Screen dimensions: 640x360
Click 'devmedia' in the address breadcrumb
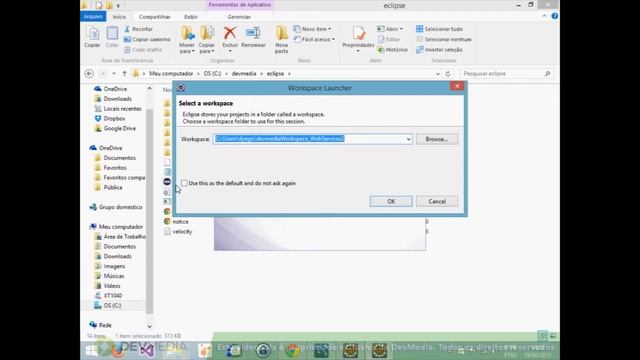coord(244,73)
